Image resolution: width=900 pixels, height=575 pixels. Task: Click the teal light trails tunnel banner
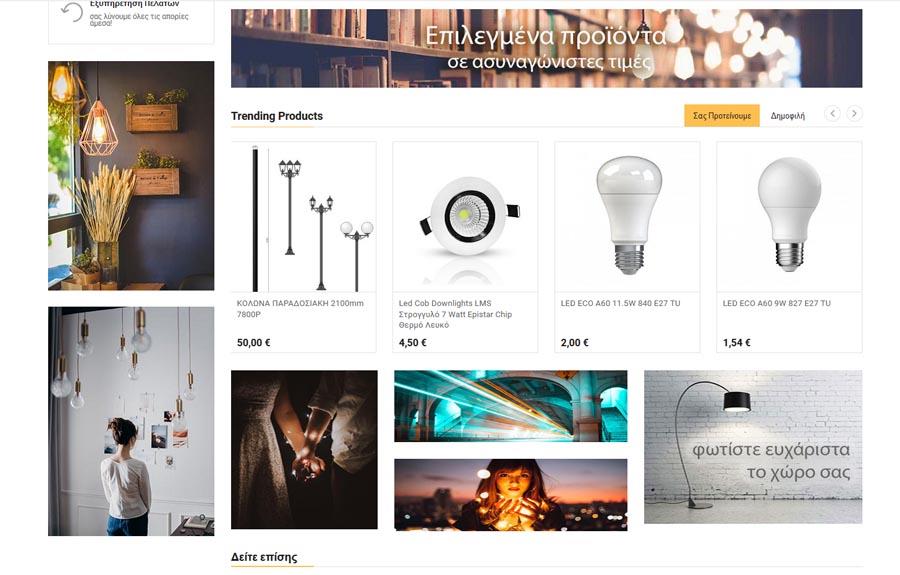[511, 406]
